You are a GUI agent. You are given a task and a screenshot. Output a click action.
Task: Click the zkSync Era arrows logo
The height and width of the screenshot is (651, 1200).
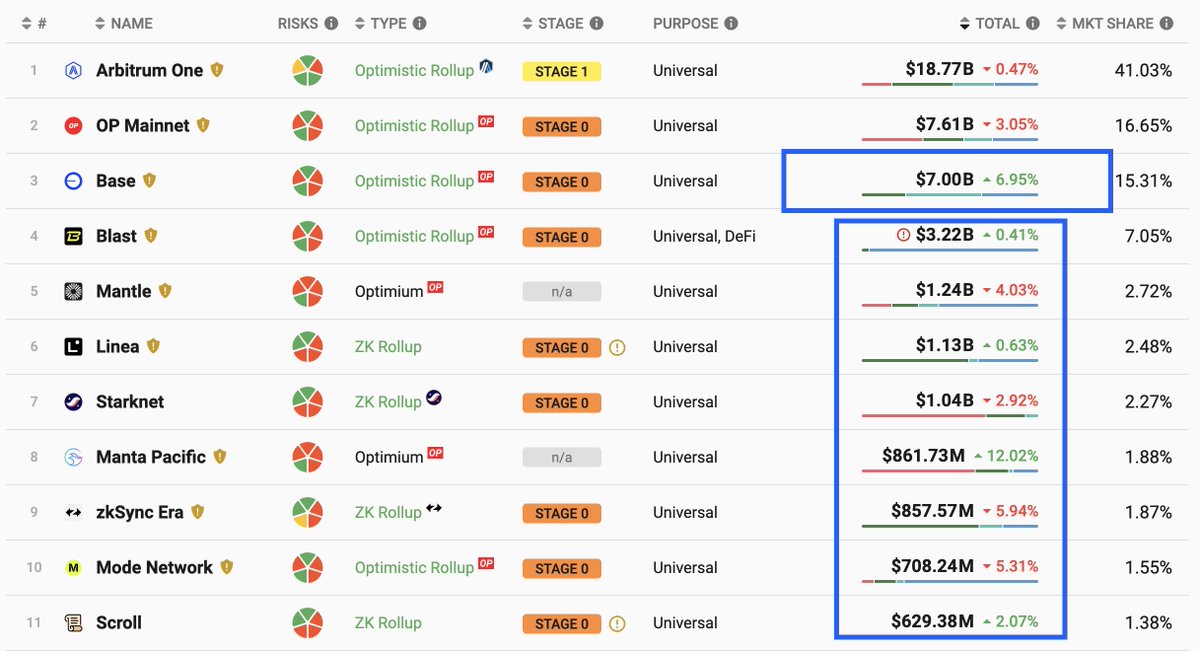click(73, 512)
